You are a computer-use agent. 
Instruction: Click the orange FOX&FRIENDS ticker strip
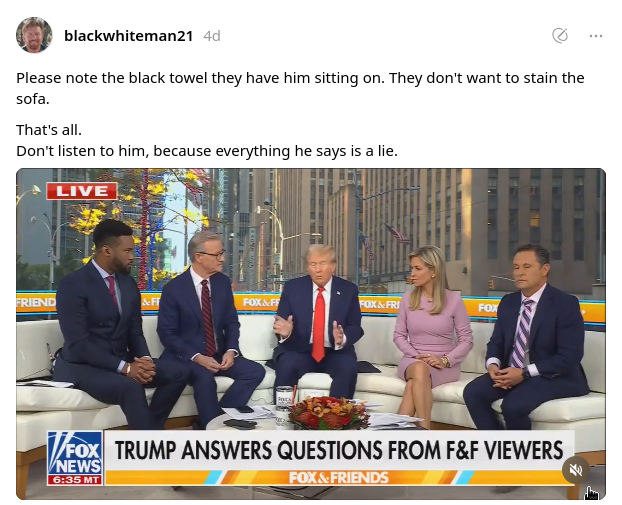[x=339, y=477]
